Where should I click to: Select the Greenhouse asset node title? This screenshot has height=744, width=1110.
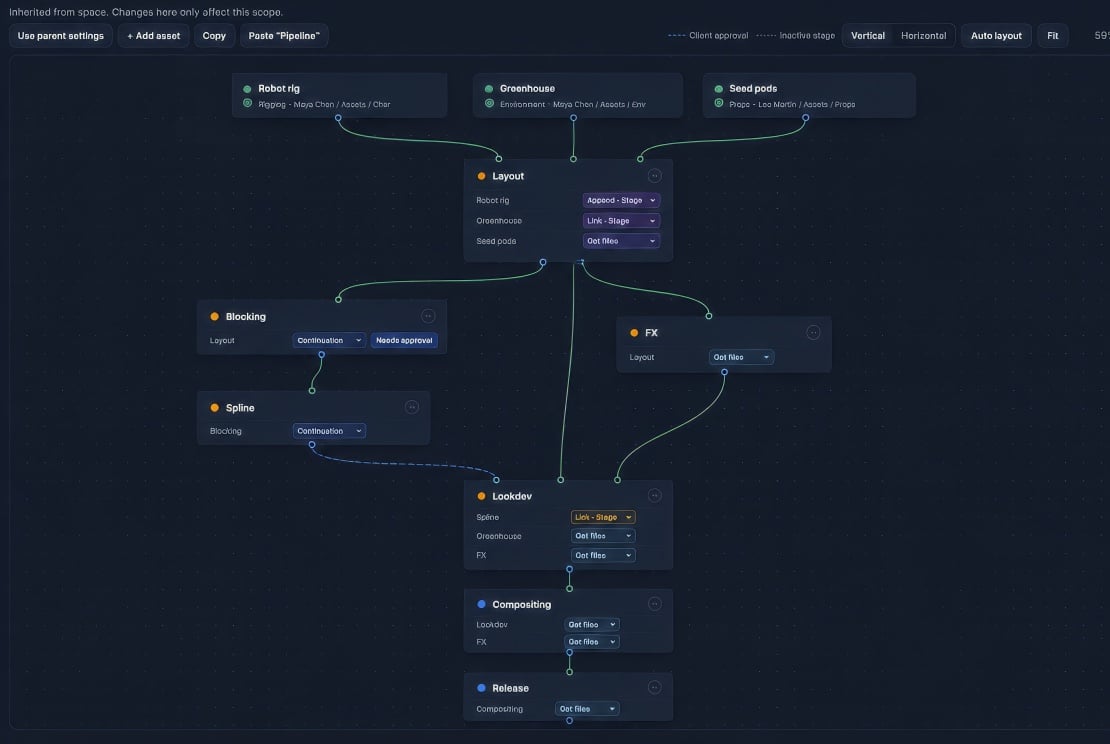click(x=527, y=88)
